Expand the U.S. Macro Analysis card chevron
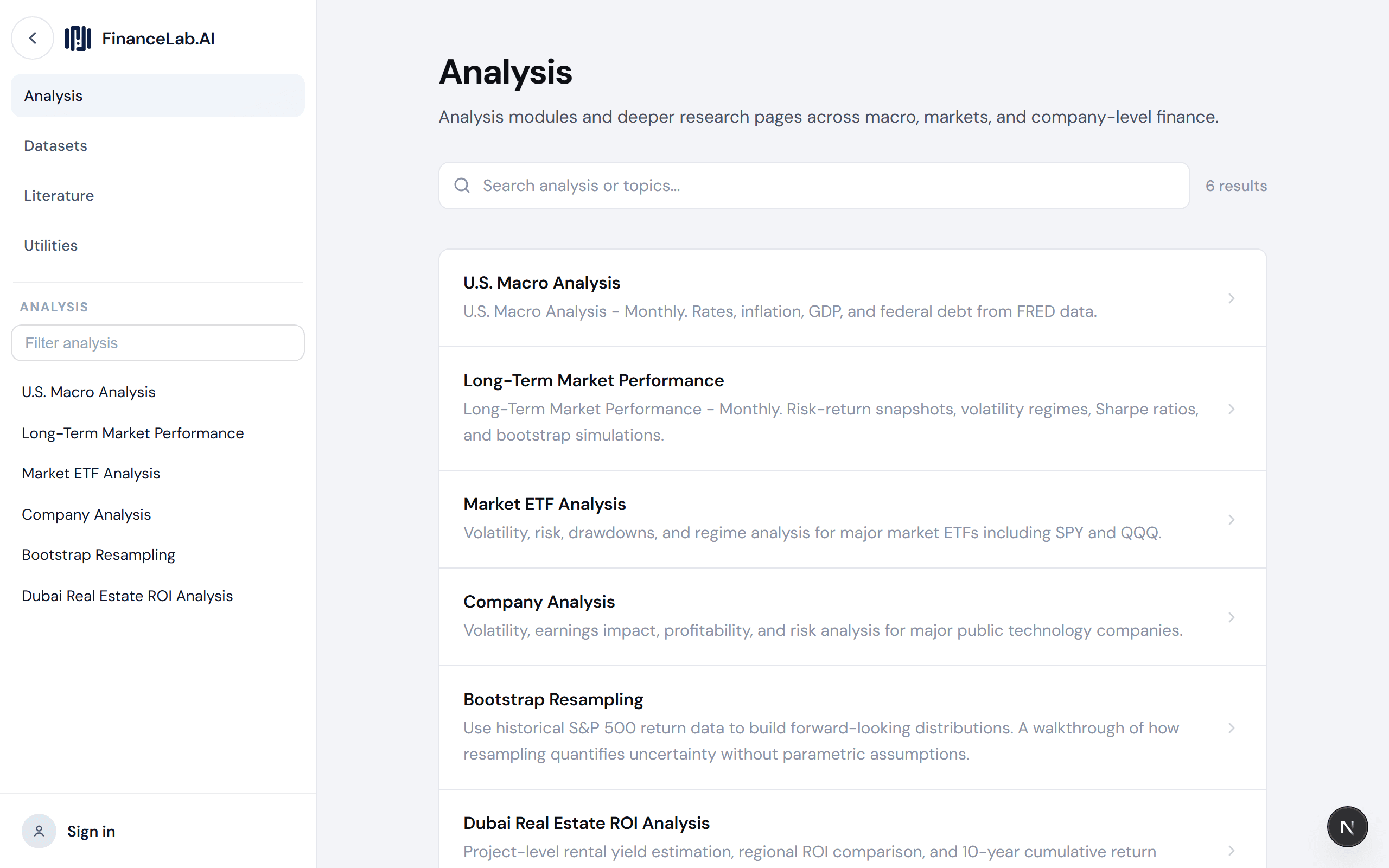Screen dimensions: 1389x868 point(1231,298)
